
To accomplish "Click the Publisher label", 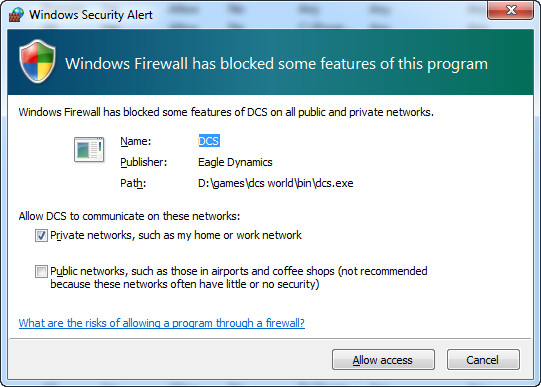I will (x=144, y=162).
